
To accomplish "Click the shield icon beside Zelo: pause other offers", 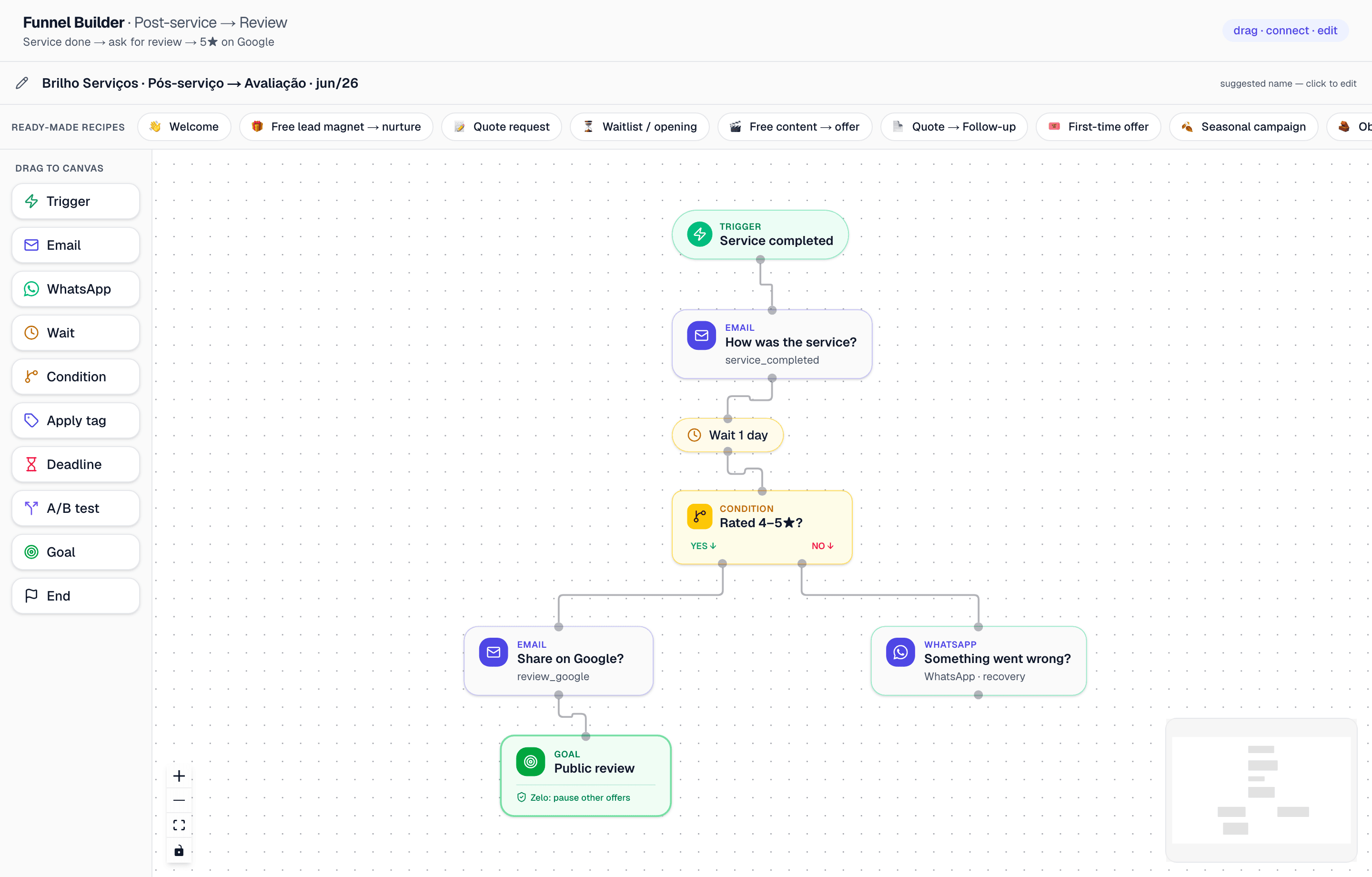I will click(521, 798).
